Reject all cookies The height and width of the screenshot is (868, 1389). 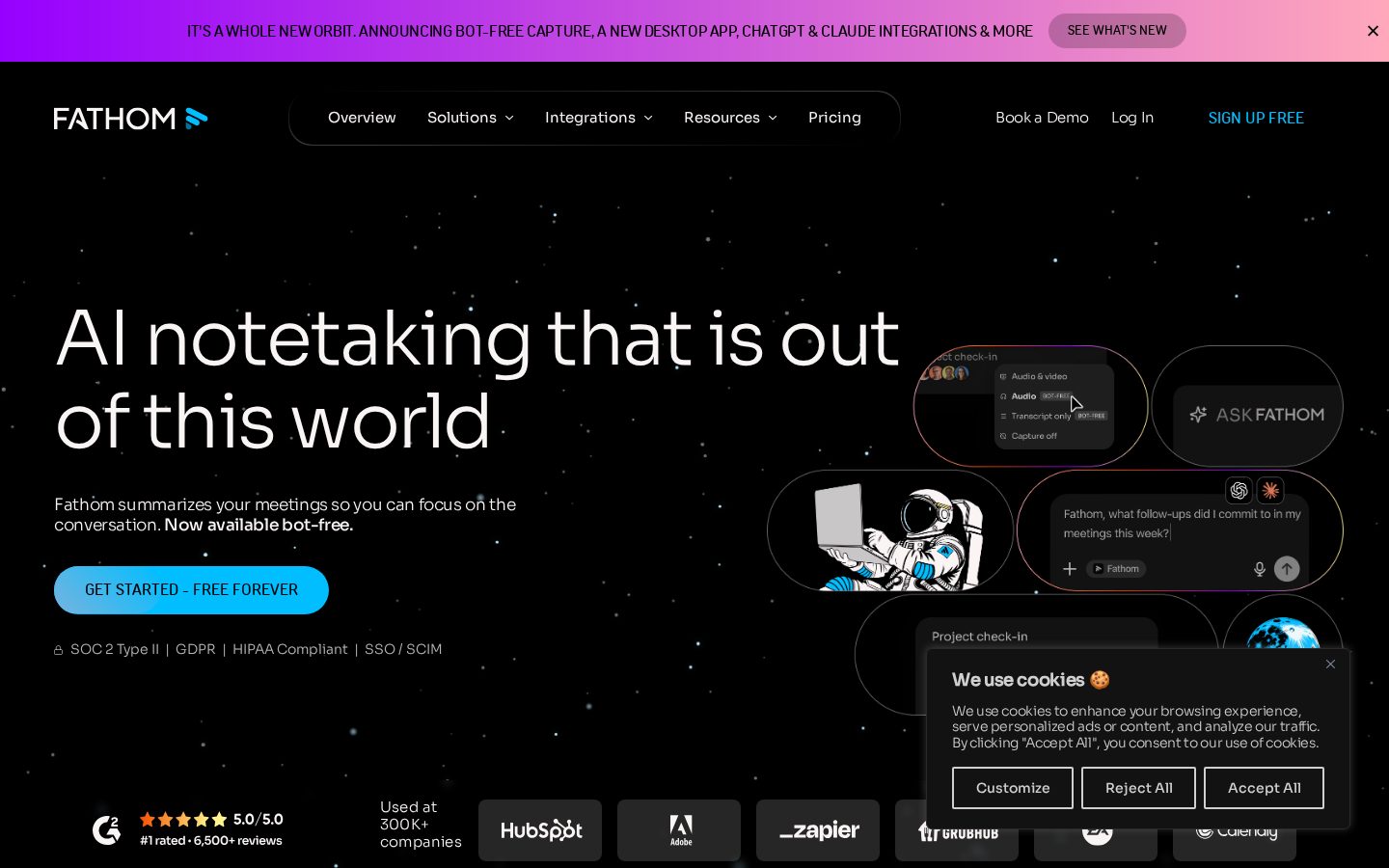click(x=1138, y=788)
